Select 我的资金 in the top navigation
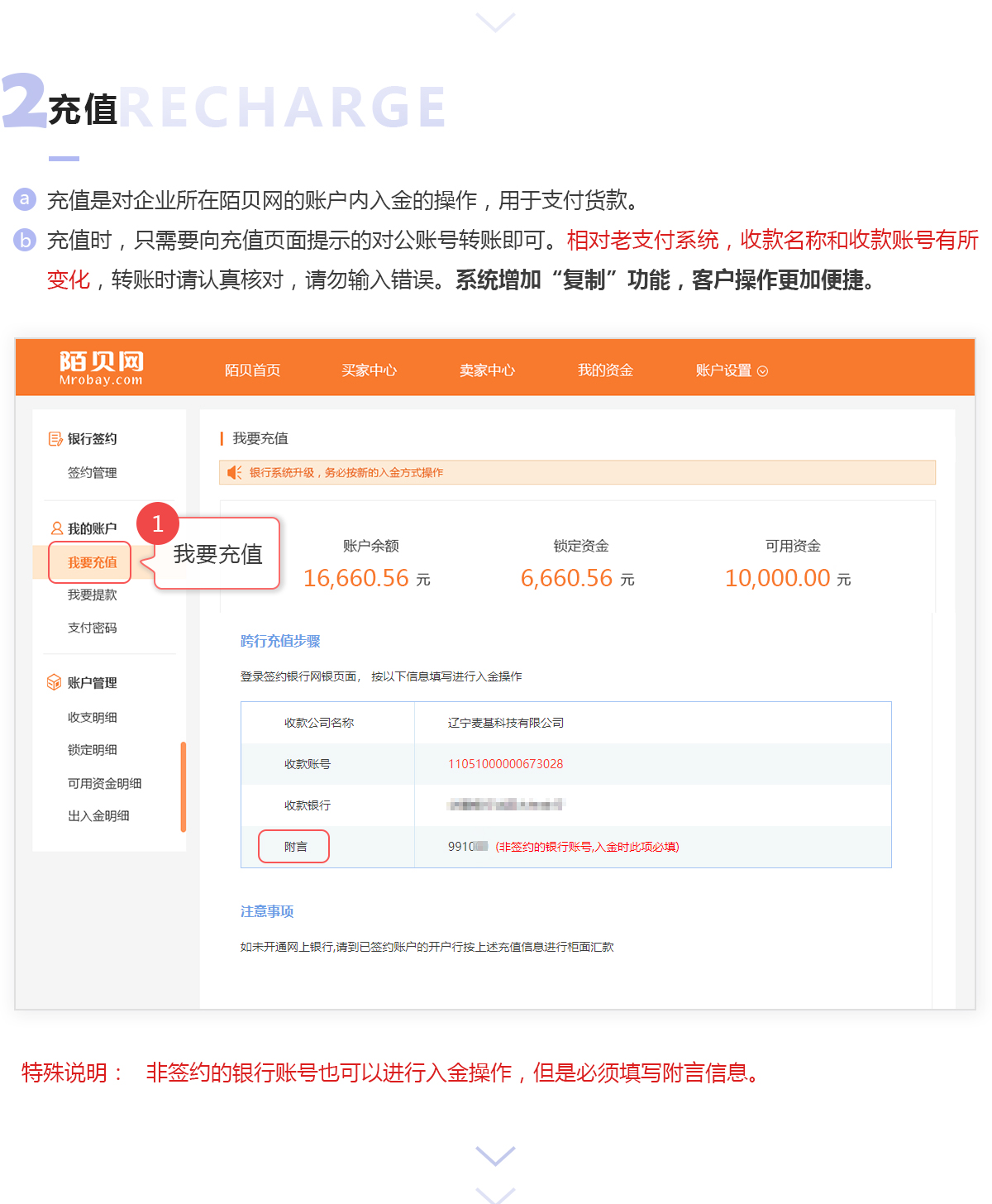The width and height of the screenshot is (992, 1204). [x=605, y=370]
